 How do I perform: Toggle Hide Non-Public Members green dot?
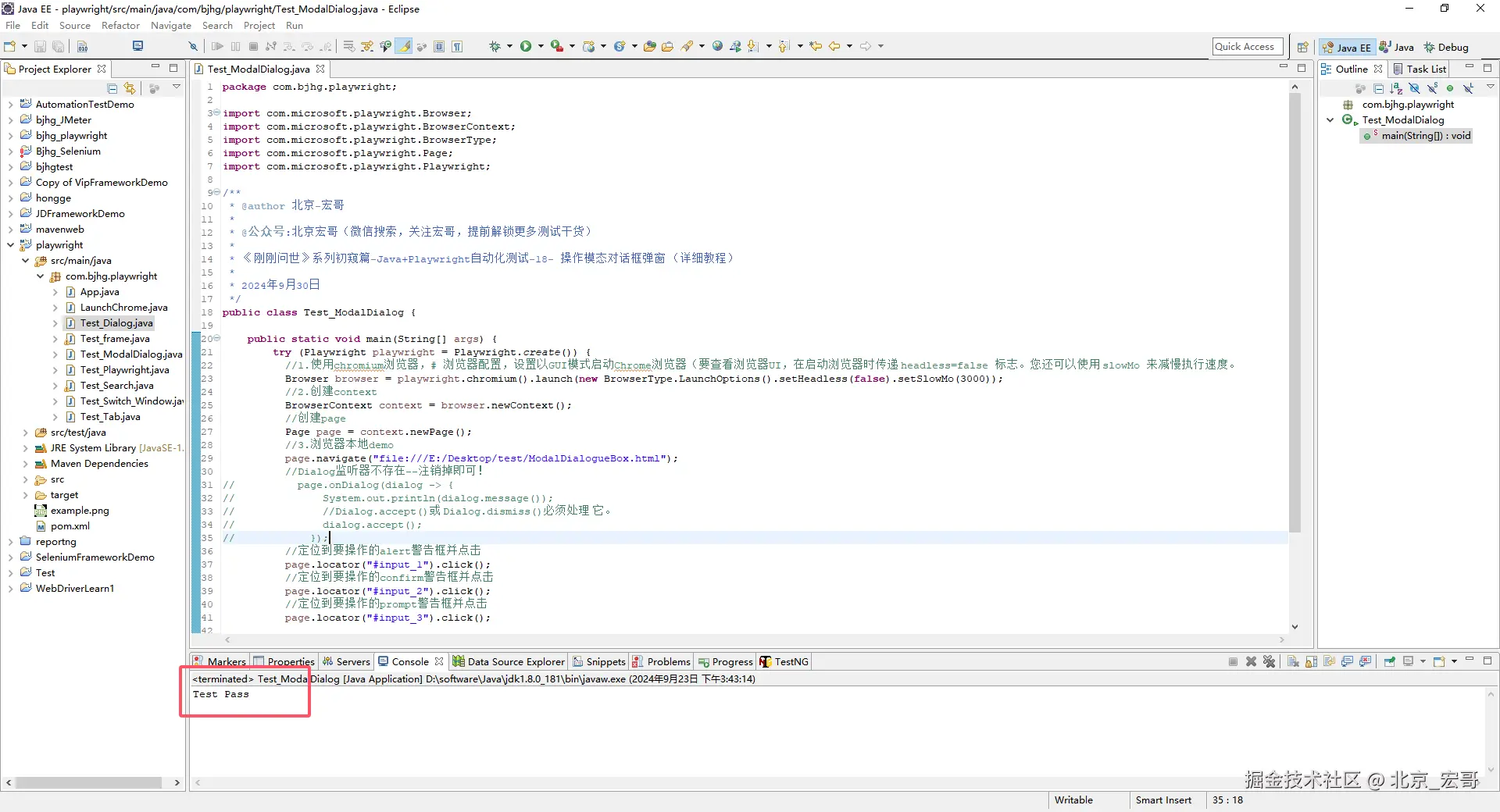[1450, 88]
